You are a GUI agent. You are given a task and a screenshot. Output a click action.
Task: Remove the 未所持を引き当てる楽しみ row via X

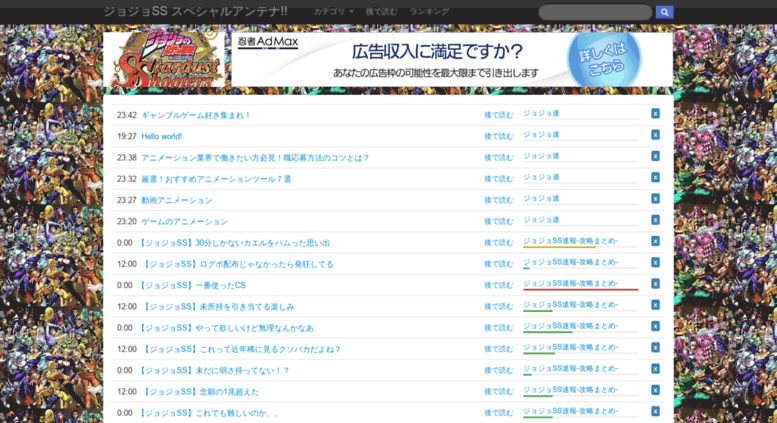pyautogui.click(x=655, y=306)
